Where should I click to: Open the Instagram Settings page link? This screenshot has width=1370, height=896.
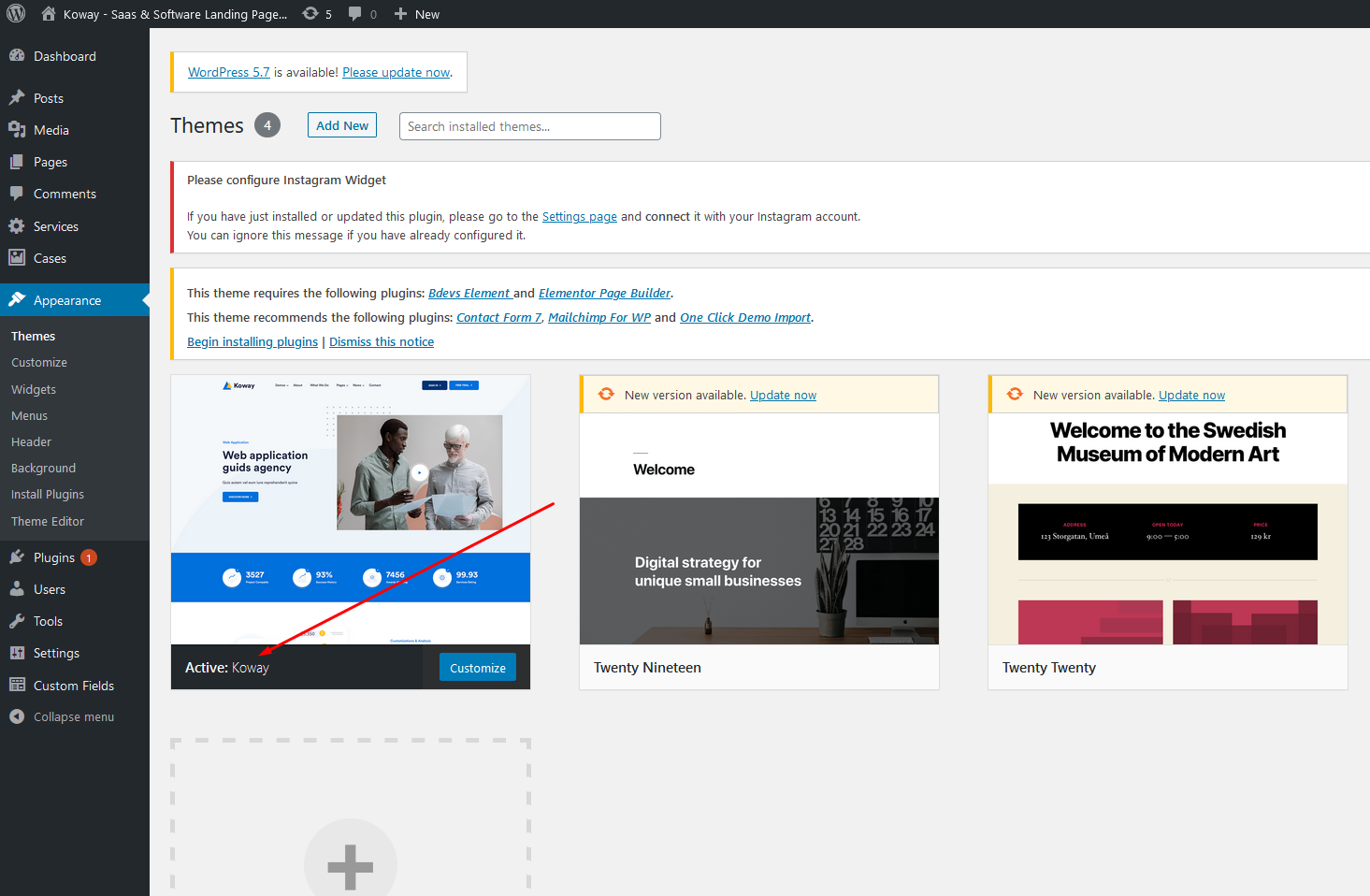pos(580,216)
